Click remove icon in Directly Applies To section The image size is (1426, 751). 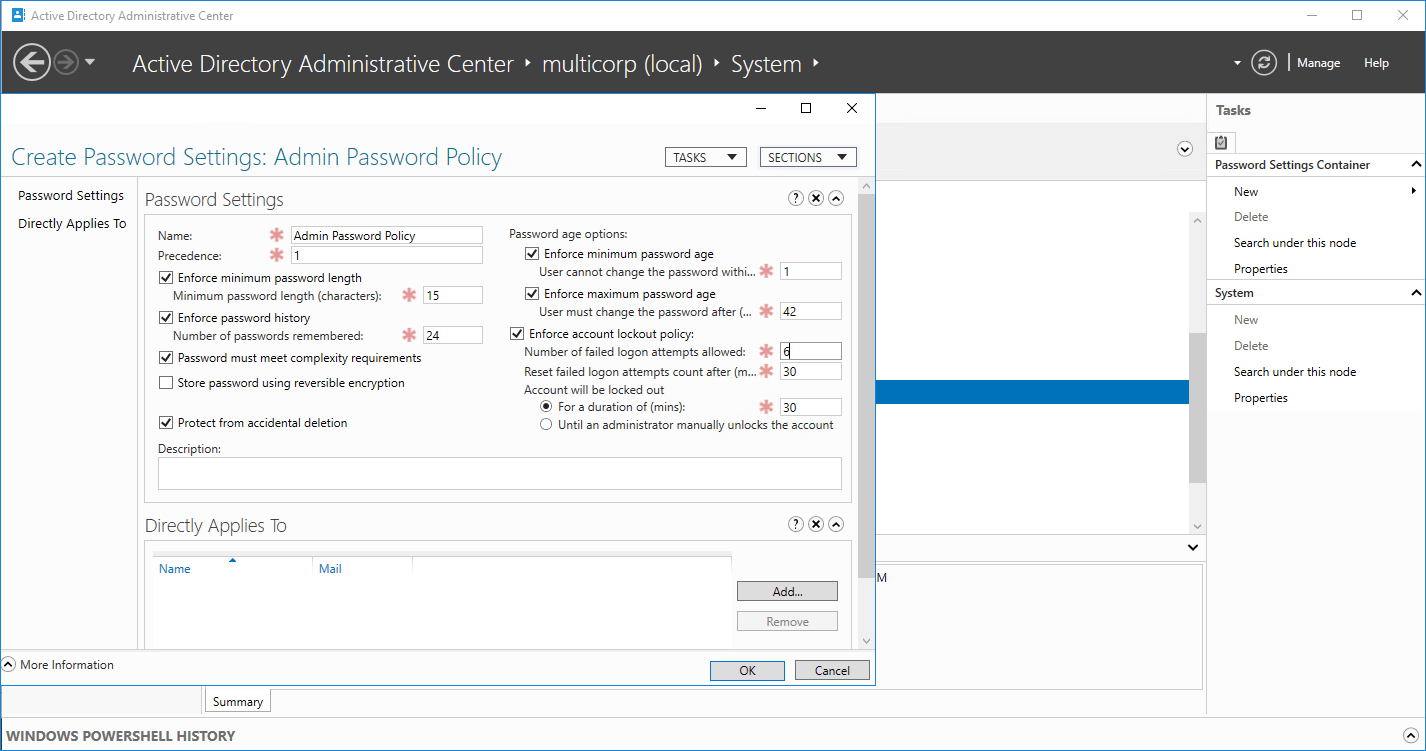[x=816, y=525]
